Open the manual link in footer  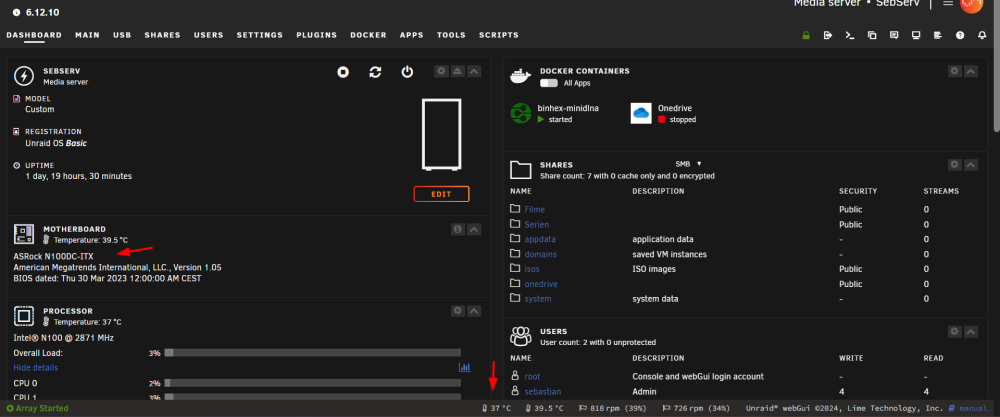tap(973, 408)
